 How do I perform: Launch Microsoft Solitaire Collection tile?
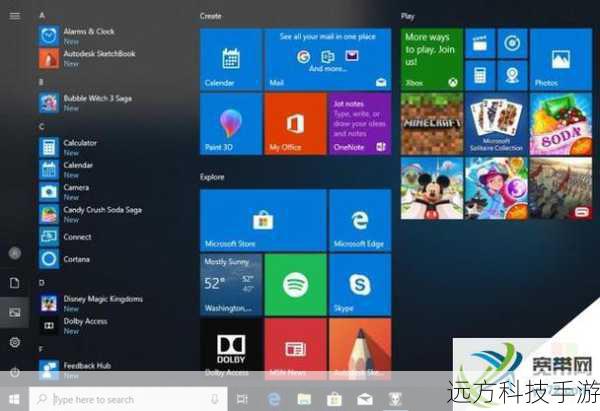(496, 124)
